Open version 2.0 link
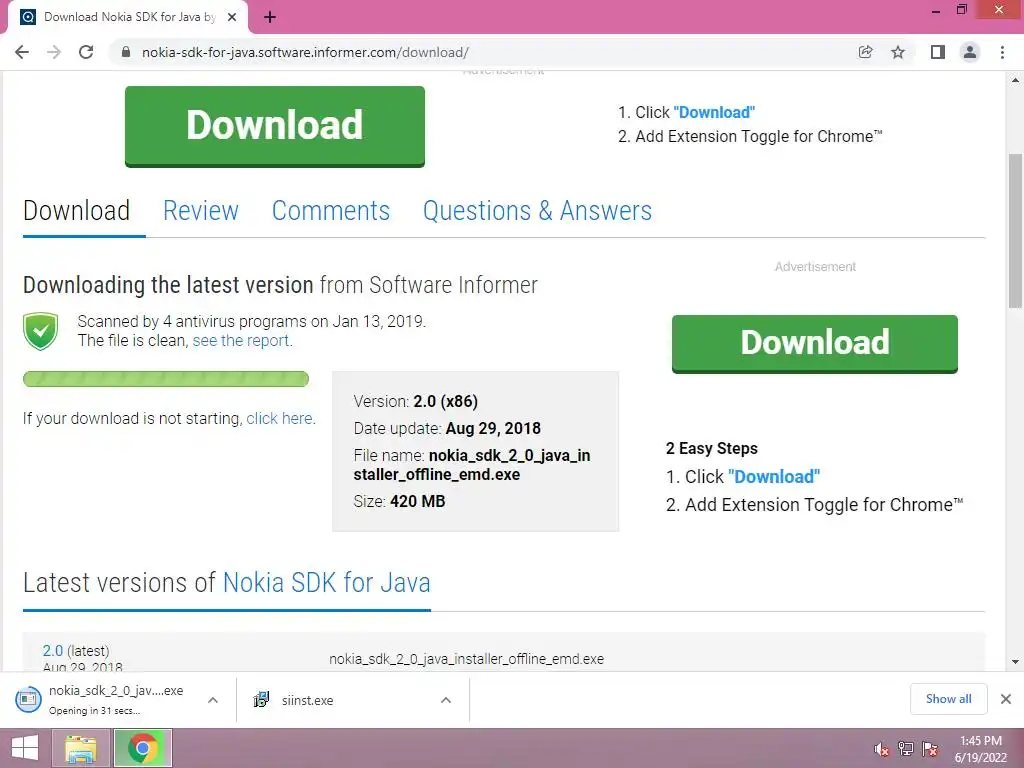 (53, 651)
